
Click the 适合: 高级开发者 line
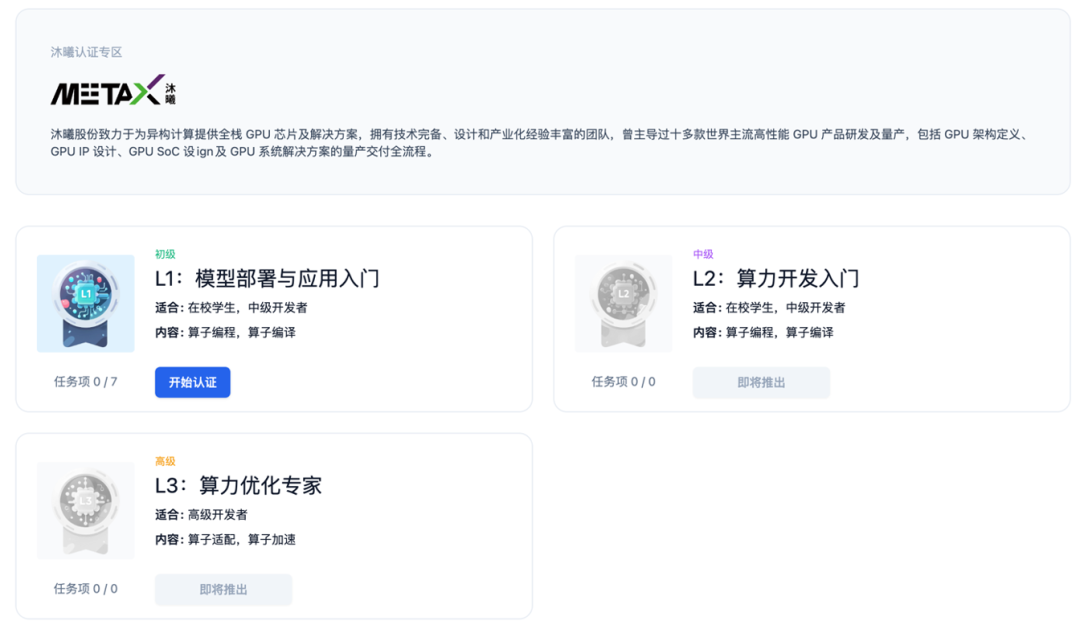click(x=201, y=514)
